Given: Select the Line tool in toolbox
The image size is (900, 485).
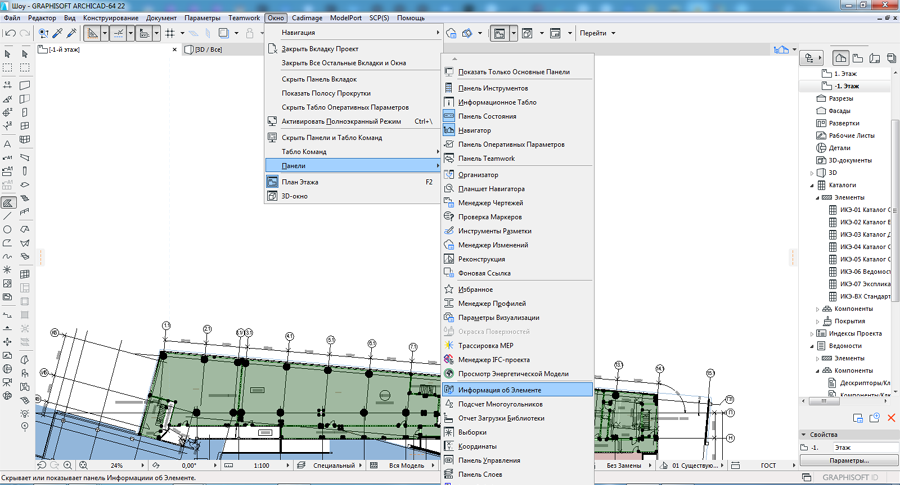Looking at the screenshot, I should [7, 216].
